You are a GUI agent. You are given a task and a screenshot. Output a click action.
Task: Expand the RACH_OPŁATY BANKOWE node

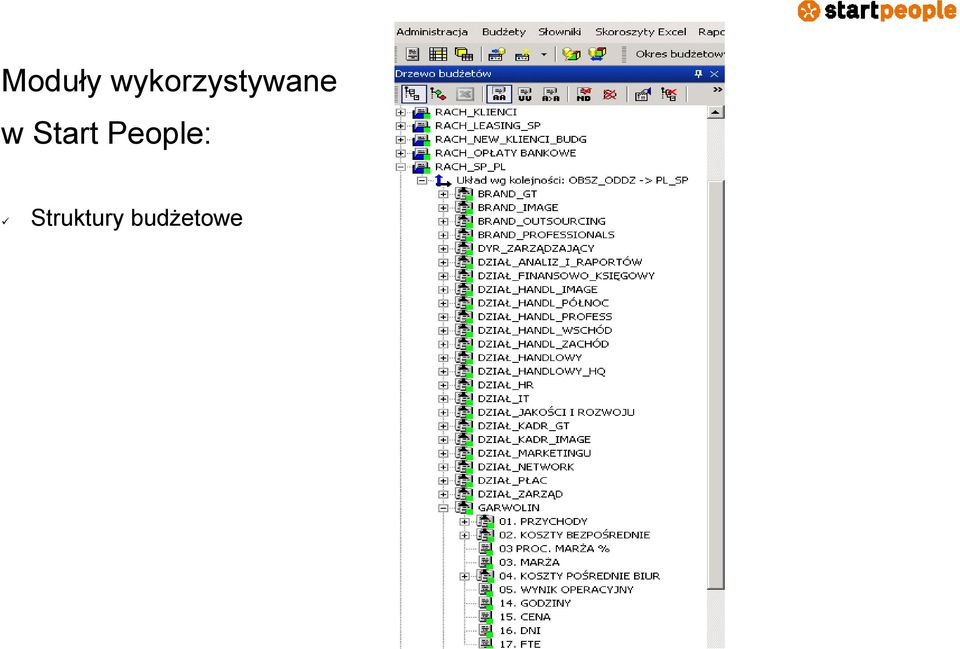(400, 153)
